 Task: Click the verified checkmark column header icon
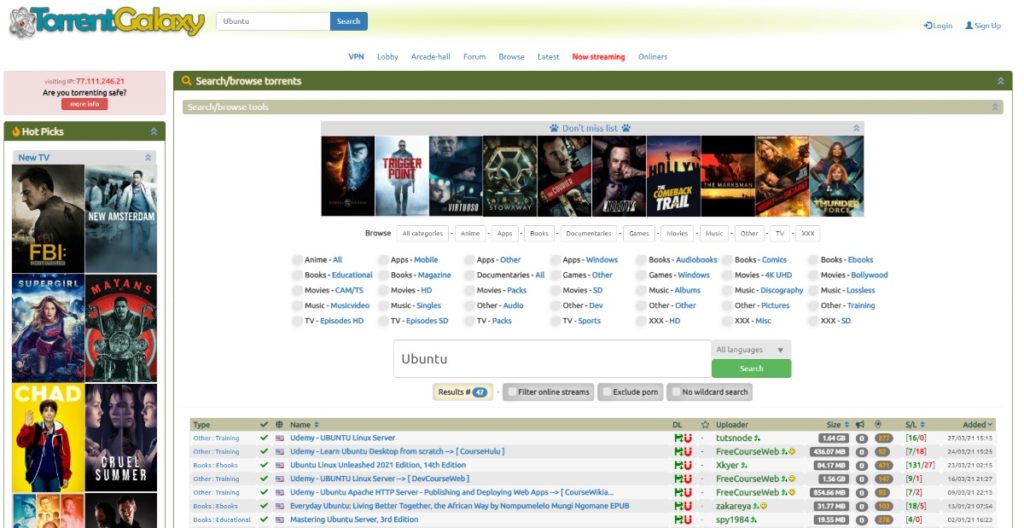[x=264, y=425]
